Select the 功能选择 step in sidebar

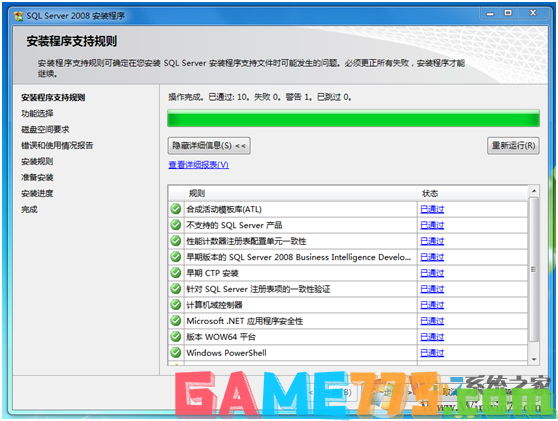37,114
